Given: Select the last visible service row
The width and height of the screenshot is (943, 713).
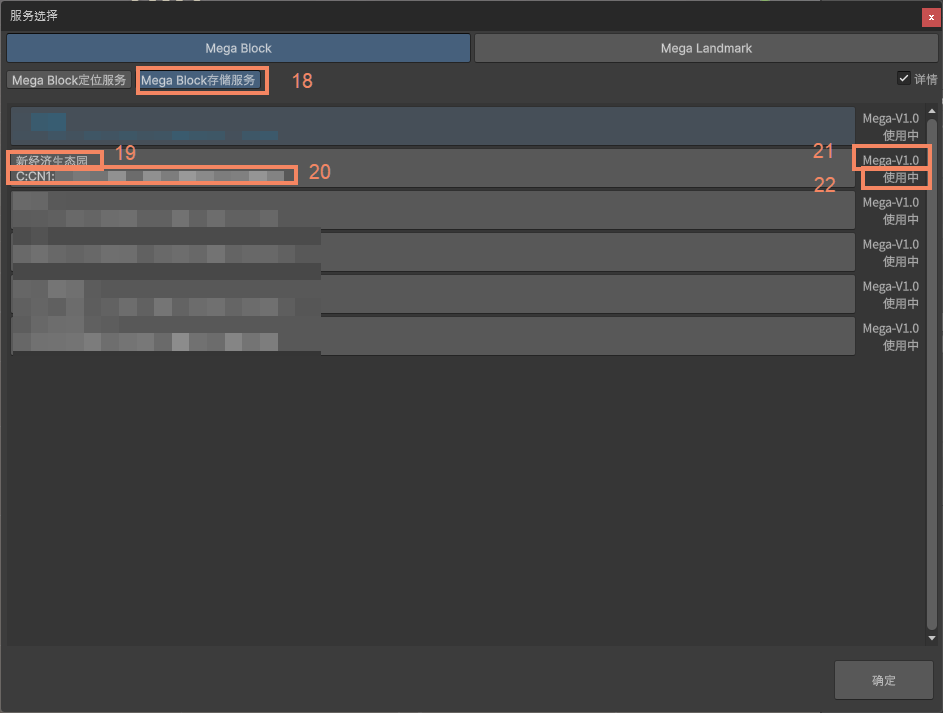Looking at the screenshot, I should tap(430, 336).
